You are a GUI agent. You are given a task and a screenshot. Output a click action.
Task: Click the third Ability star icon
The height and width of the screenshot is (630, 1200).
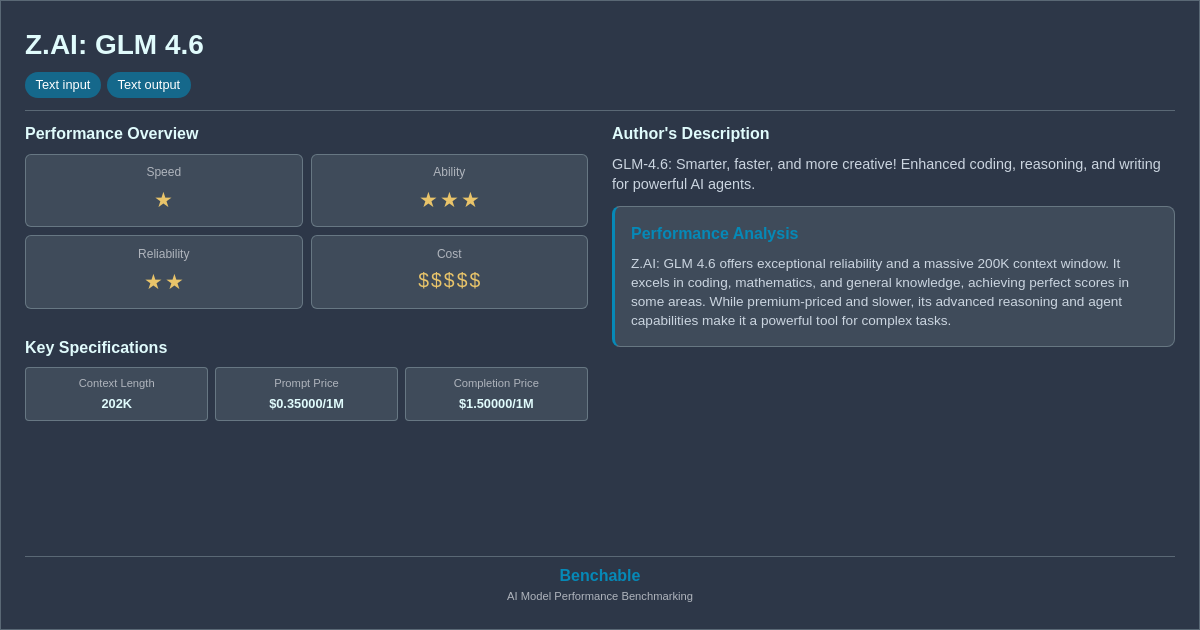pyautogui.click(x=469, y=200)
